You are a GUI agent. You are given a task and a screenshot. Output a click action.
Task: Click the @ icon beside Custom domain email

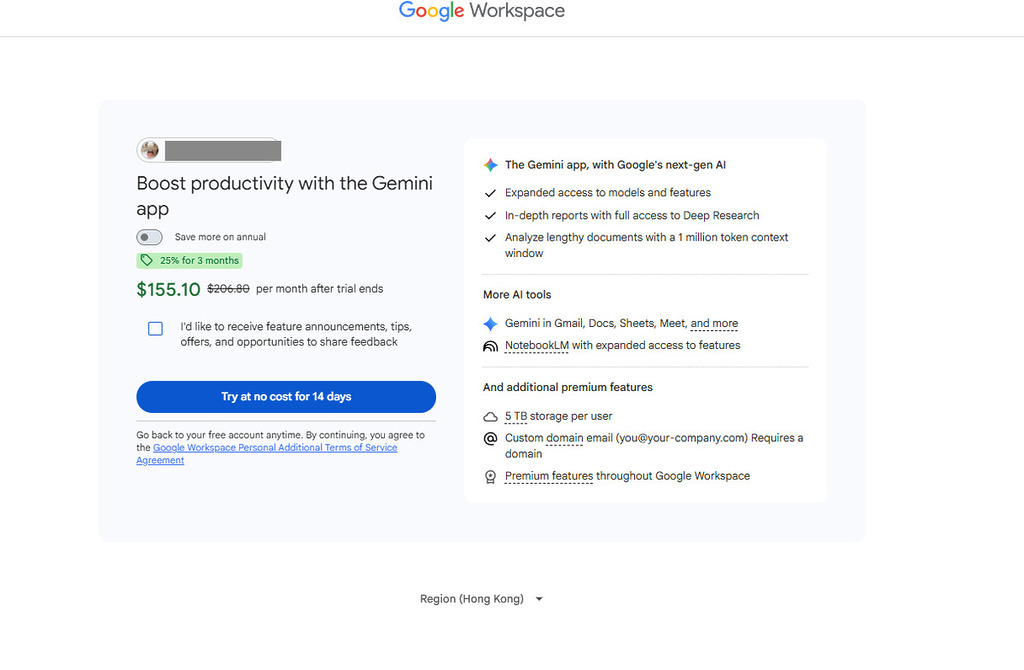[490, 438]
